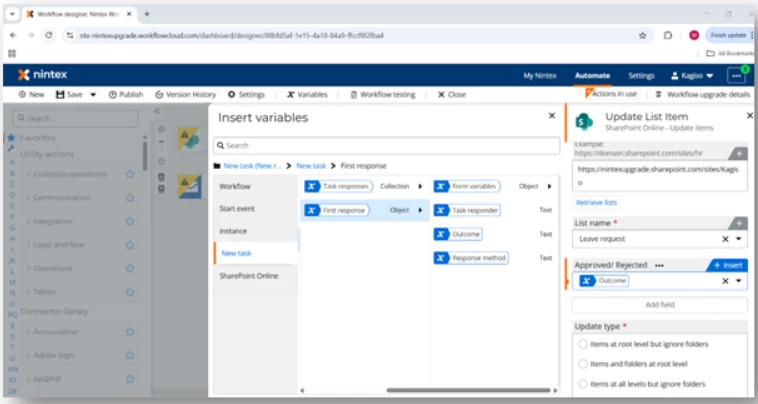Open the Kagiso user menu

pyautogui.click(x=692, y=75)
